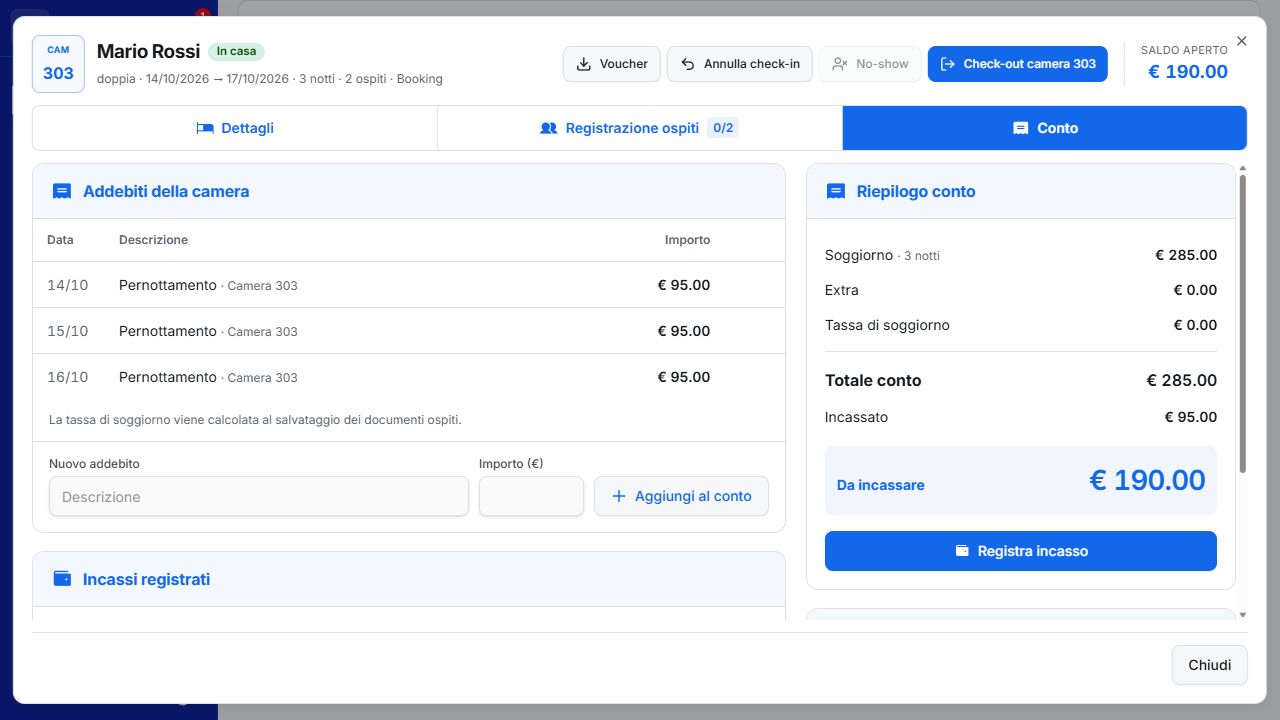This screenshot has height=720, width=1280.
Task: Click the scroll up arrow of summary panel
Action: point(1243,169)
